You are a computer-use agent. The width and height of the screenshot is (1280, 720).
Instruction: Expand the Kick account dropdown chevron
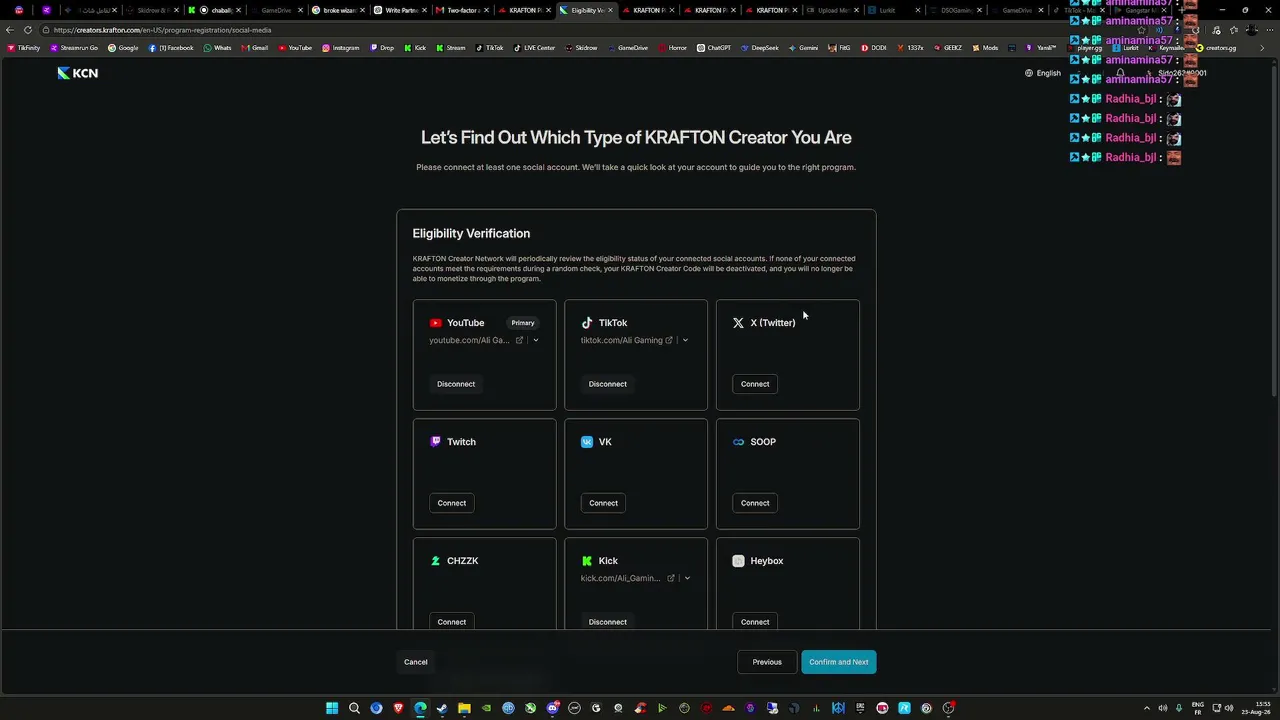tap(687, 578)
